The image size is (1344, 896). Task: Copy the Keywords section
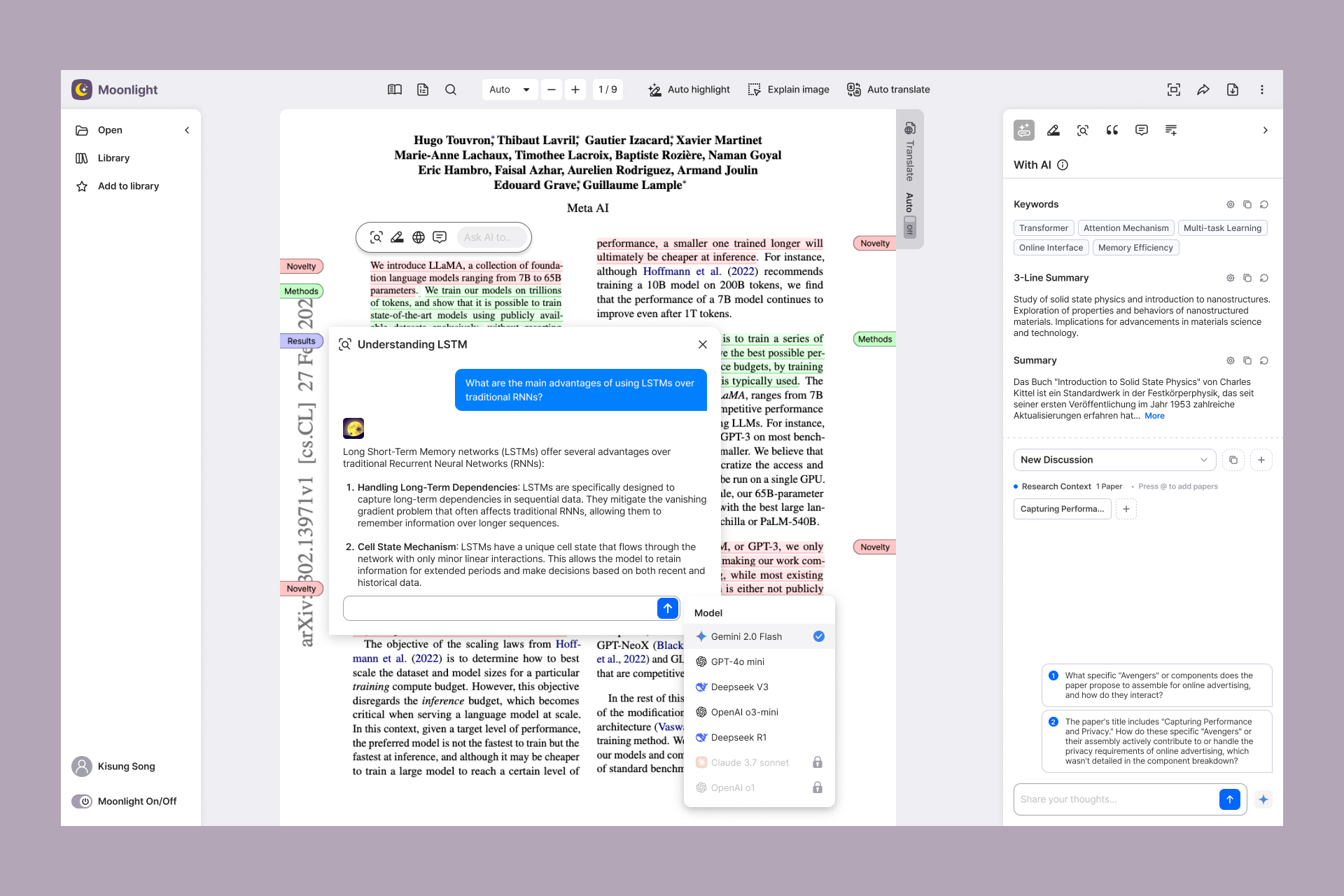[1247, 204]
